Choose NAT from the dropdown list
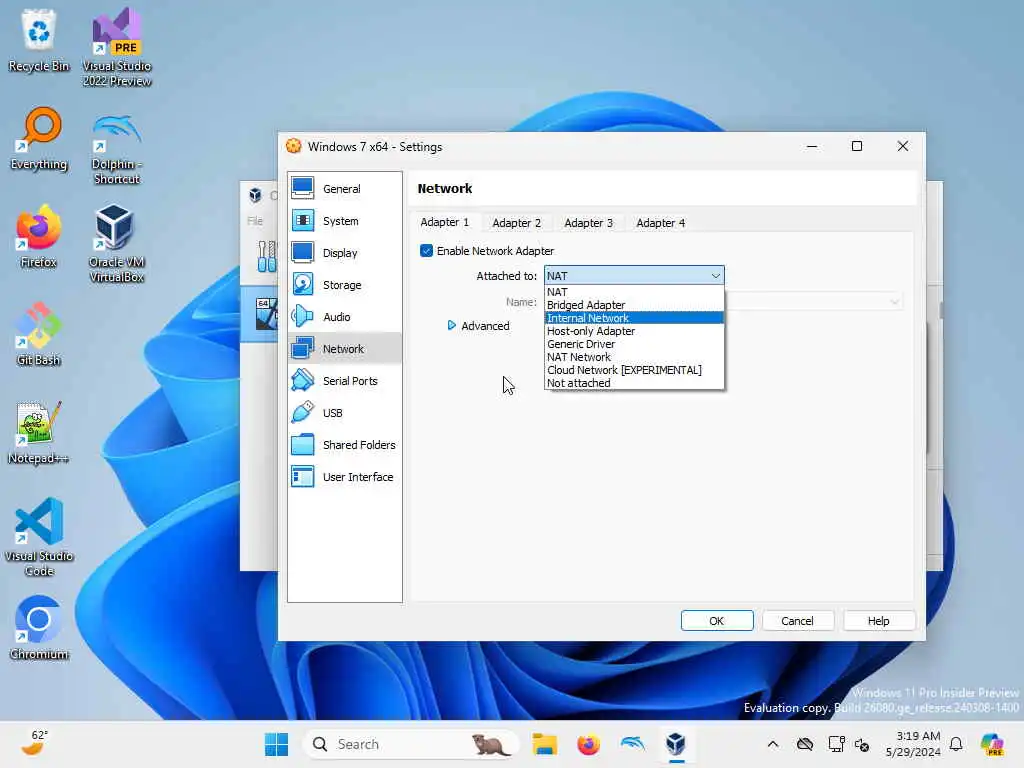The height and width of the screenshot is (768, 1024). point(634,292)
